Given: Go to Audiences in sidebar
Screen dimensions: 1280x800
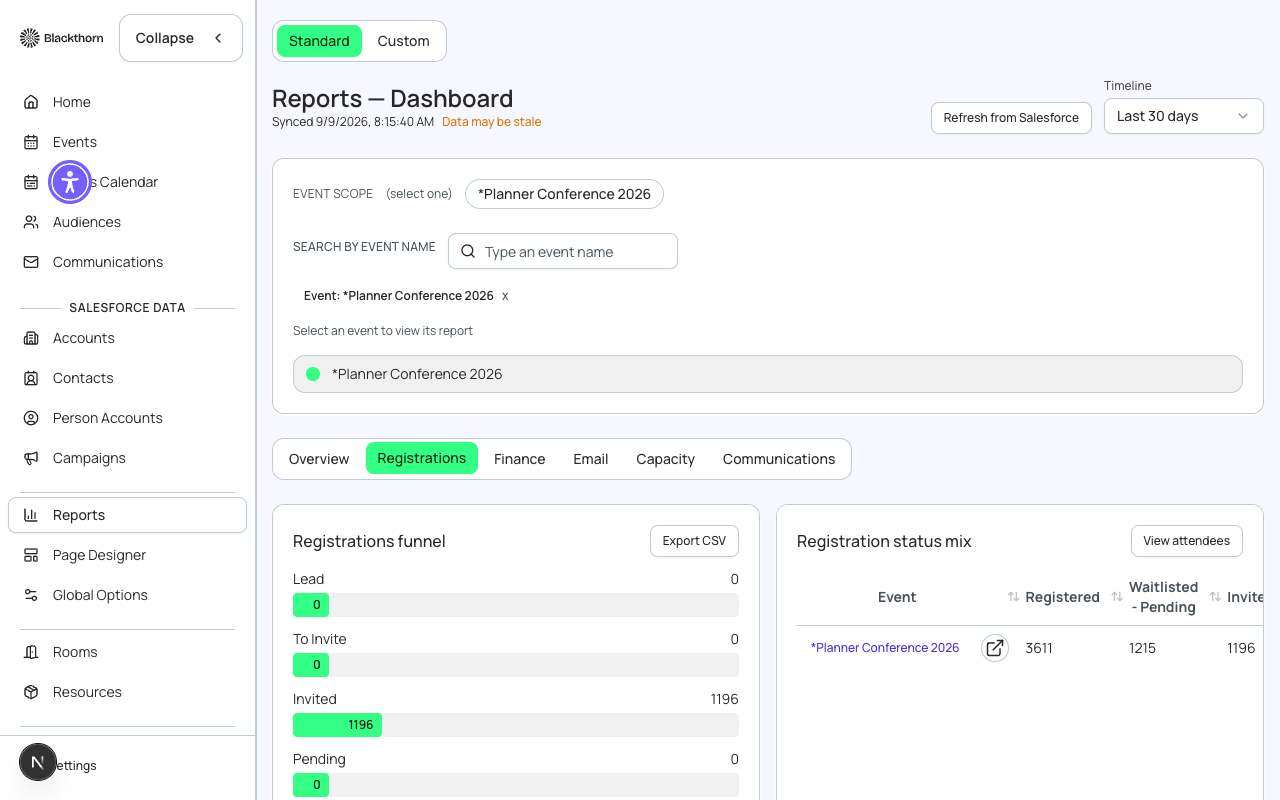Looking at the screenshot, I should (x=127, y=222).
